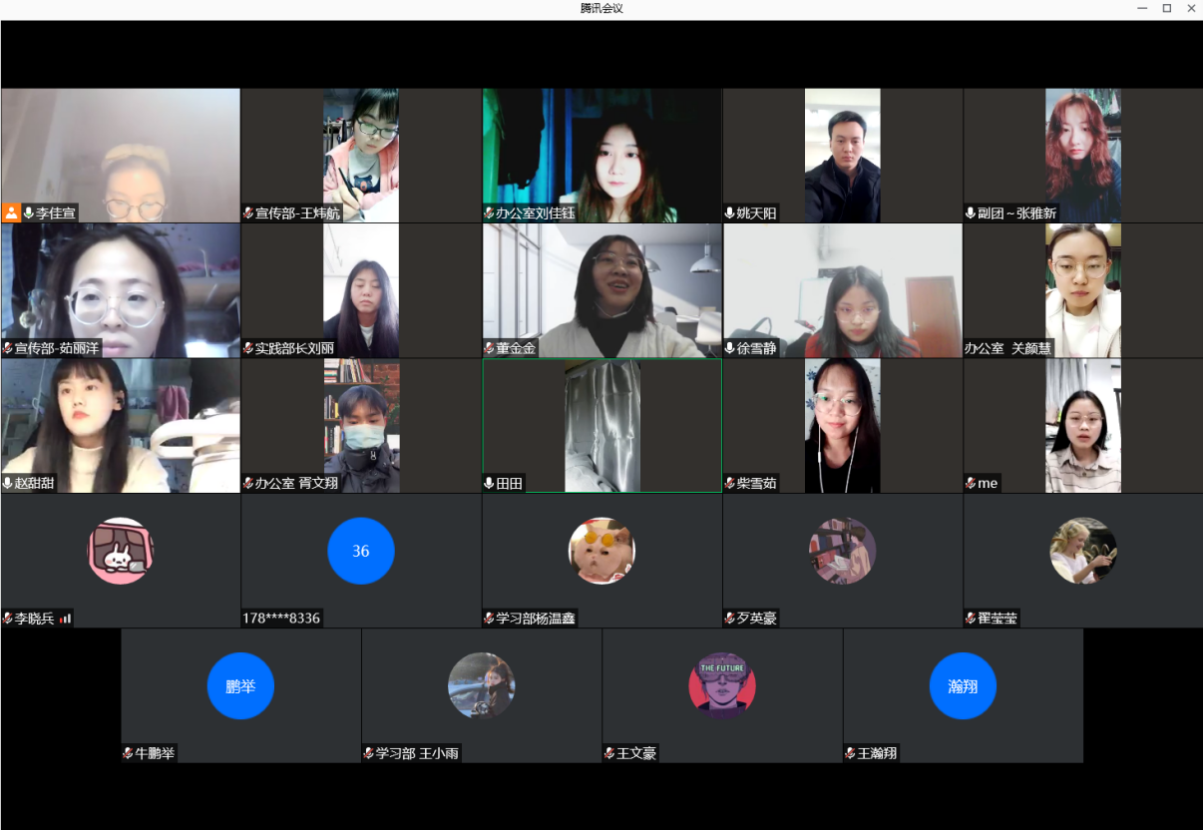Click the signal strength icon next to 李晓兵

click(x=66, y=619)
